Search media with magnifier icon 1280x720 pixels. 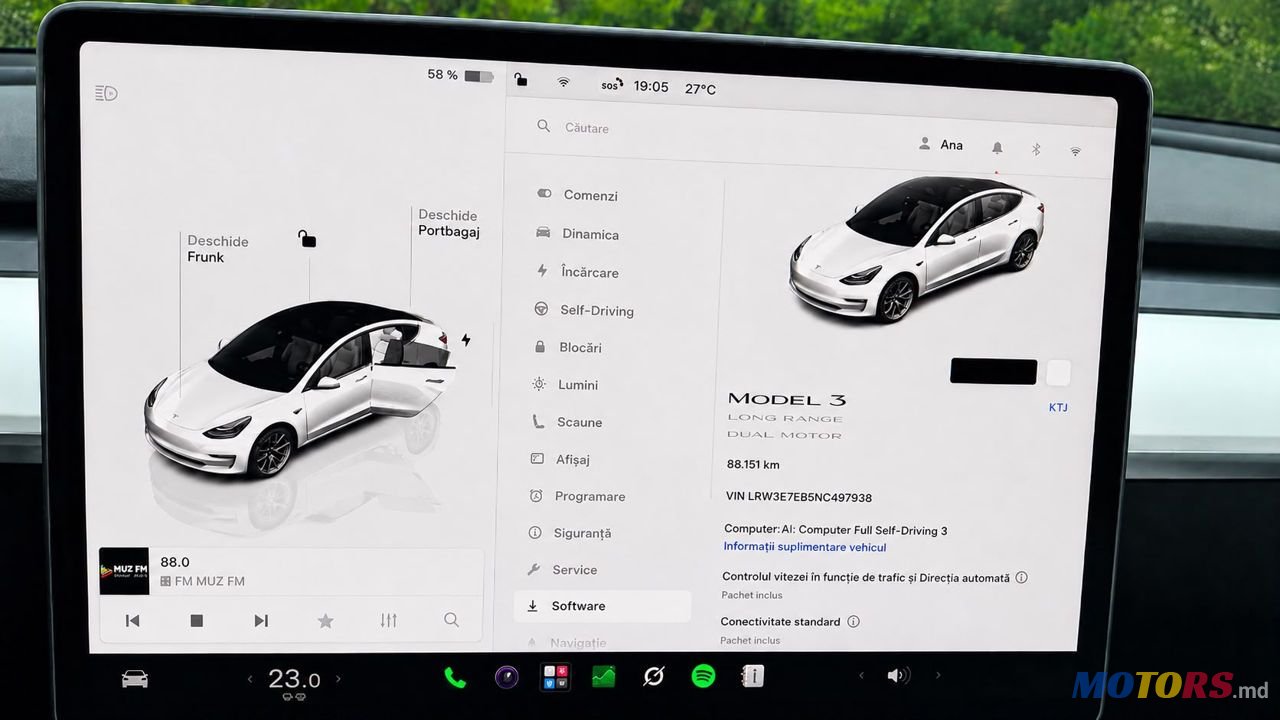(451, 620)
